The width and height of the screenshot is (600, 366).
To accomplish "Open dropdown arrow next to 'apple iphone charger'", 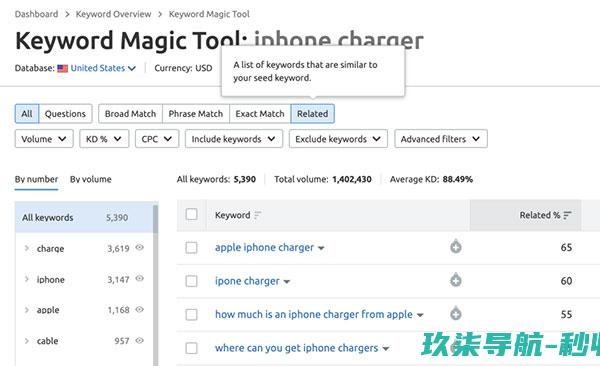I will tap(321, 248).
